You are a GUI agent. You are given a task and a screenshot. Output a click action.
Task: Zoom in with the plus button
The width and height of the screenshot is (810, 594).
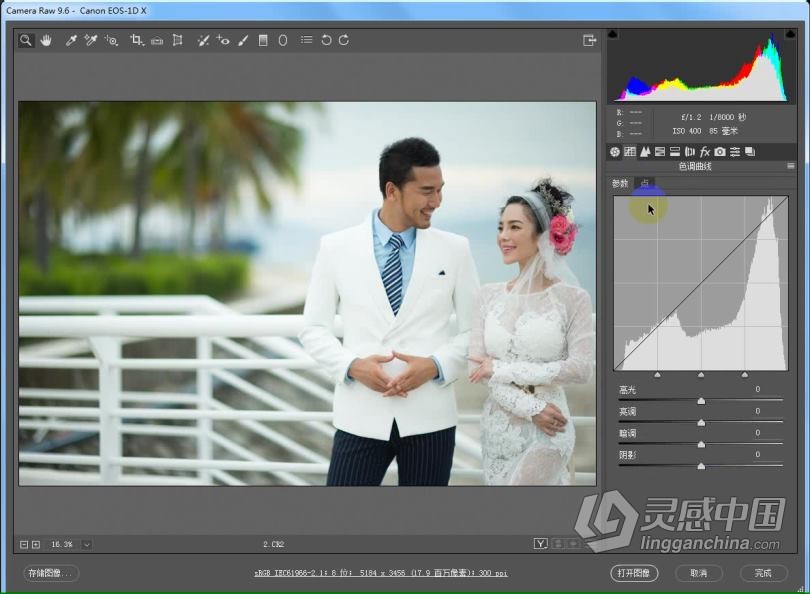coord(36,544)
